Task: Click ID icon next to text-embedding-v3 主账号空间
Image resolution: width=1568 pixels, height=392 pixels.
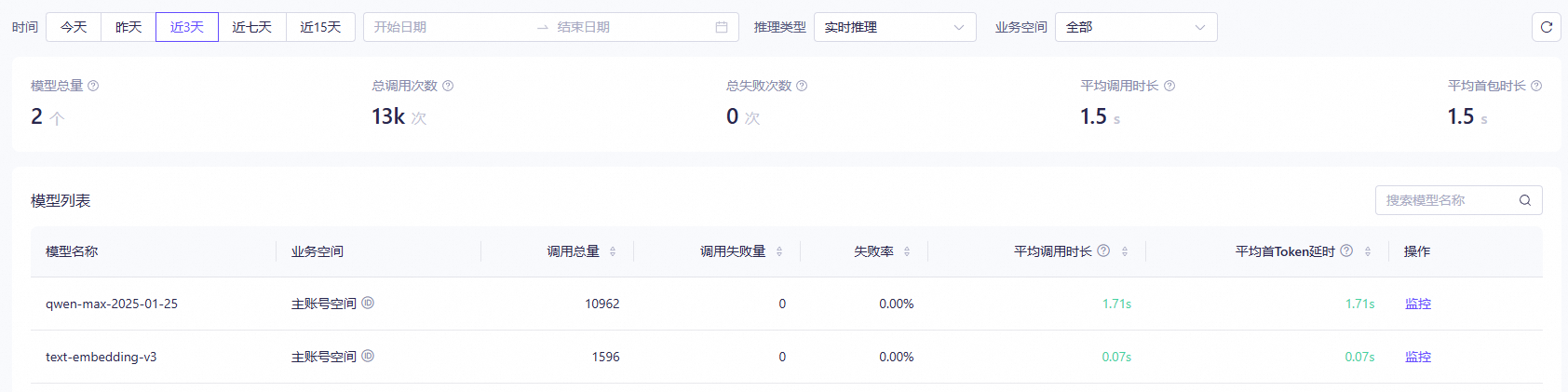Action: 368,356
